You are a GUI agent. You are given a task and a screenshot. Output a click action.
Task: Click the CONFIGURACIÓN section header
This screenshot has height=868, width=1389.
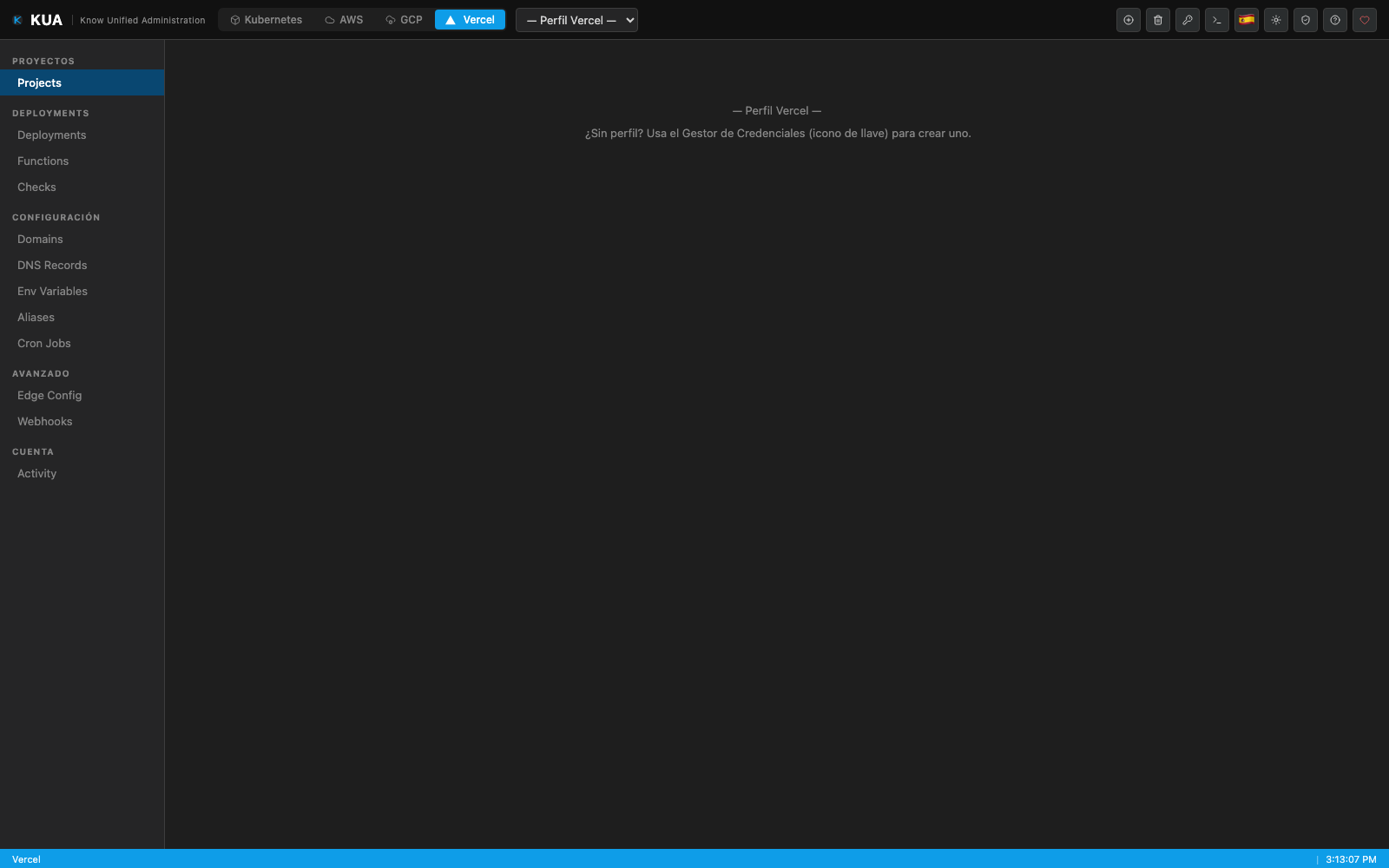56,217
